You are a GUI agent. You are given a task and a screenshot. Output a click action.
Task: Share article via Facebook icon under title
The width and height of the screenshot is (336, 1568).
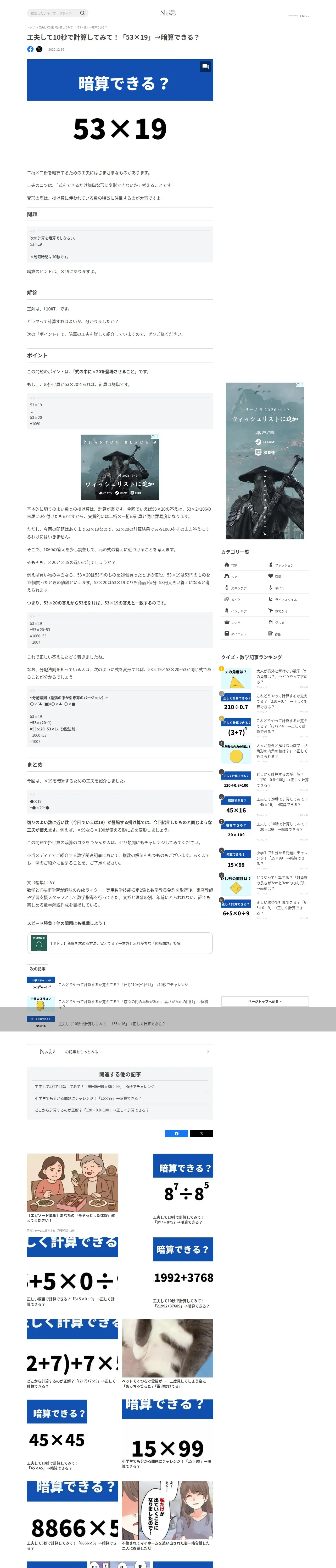click(x=31, y=49)
